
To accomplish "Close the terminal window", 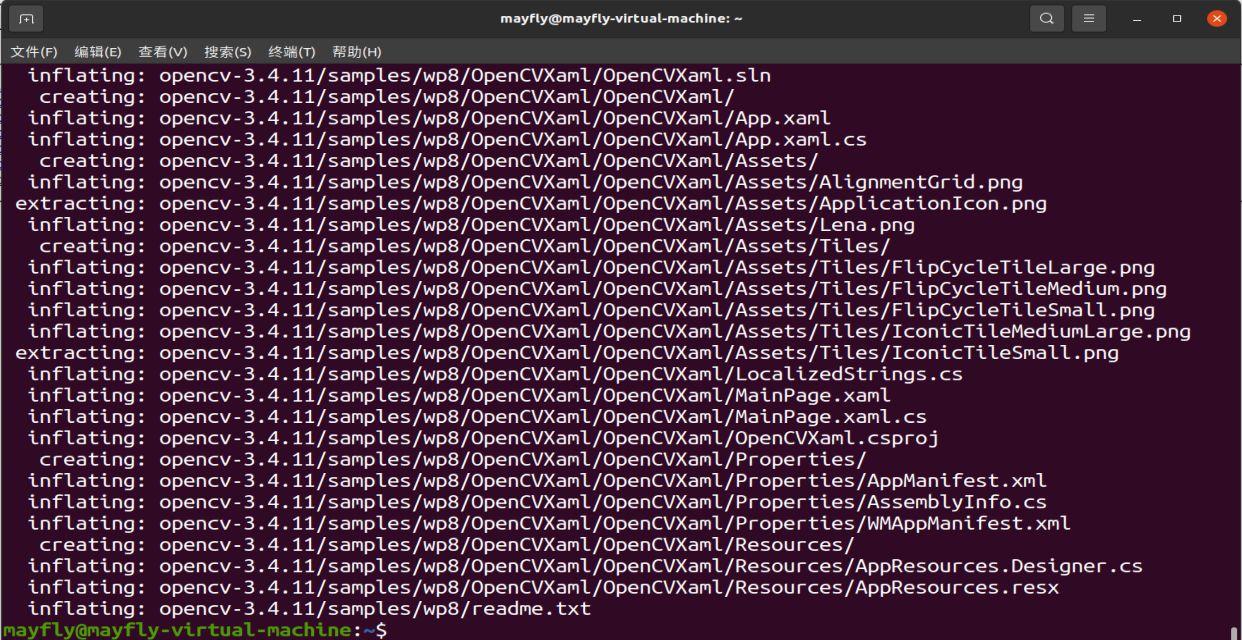I will [x=1217, y=17].
